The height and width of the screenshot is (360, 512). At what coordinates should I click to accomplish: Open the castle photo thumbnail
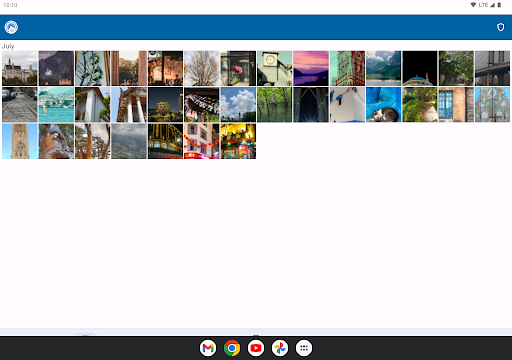click(20, 68)
